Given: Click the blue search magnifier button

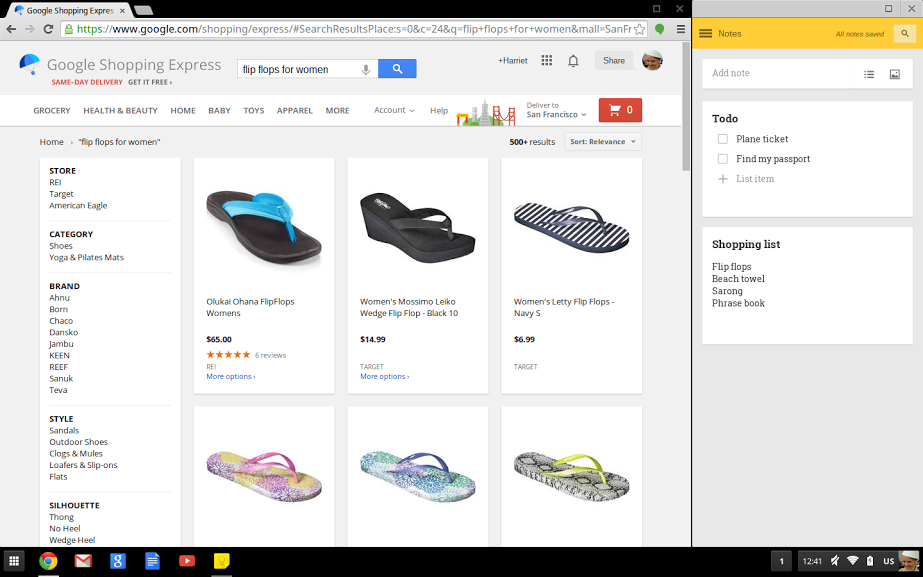Looking at the screenshot, I should (397, 69).
